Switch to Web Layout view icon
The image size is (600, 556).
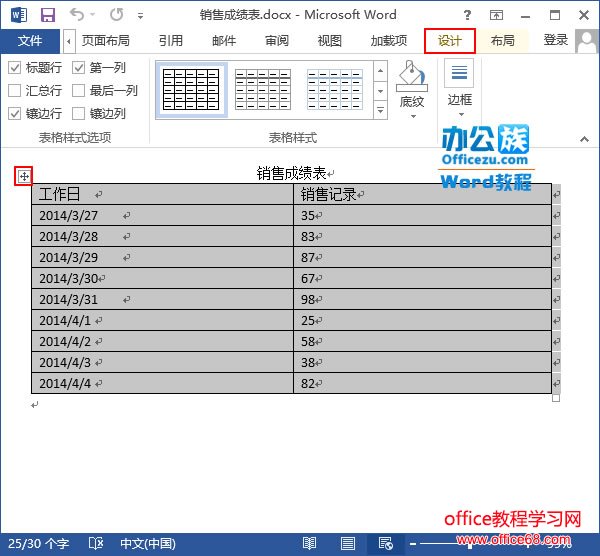point(385,543)
